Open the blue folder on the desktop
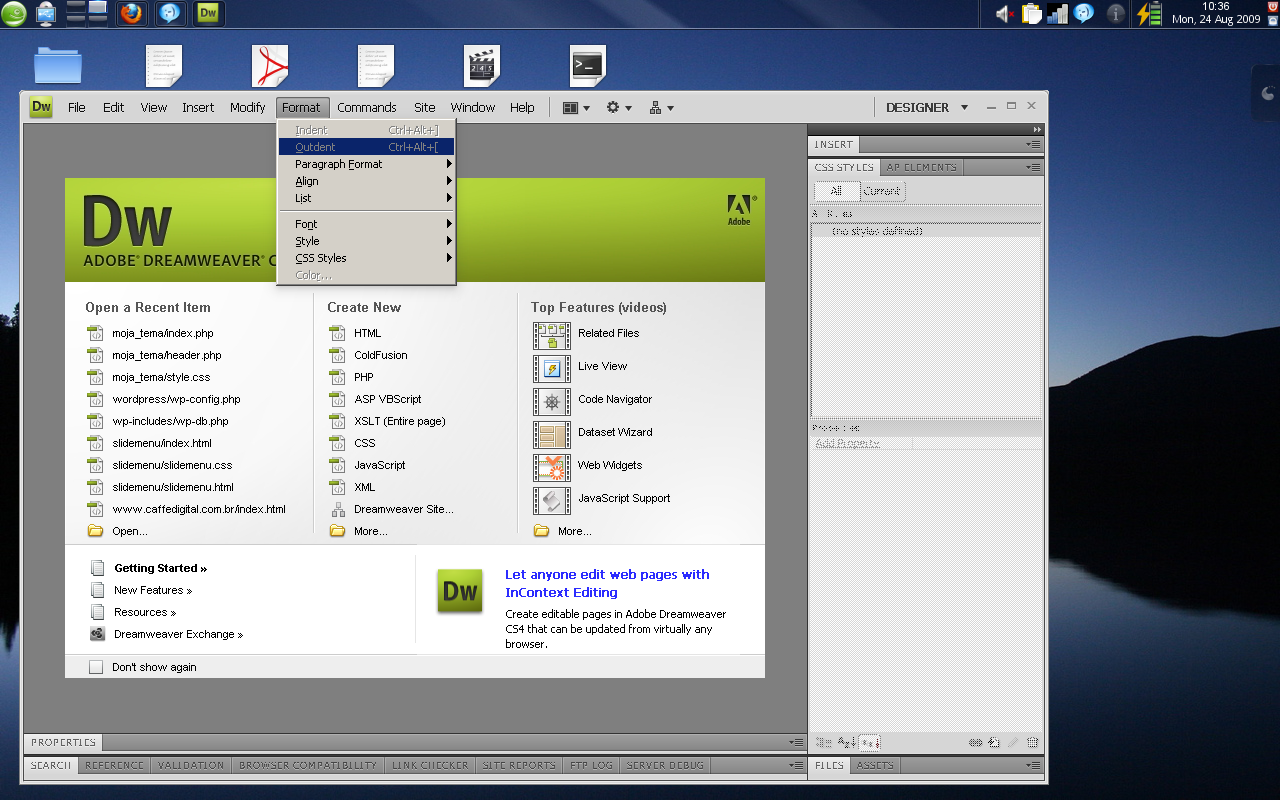The height and width of the screenshot is (800, 1280). [58, 66]
